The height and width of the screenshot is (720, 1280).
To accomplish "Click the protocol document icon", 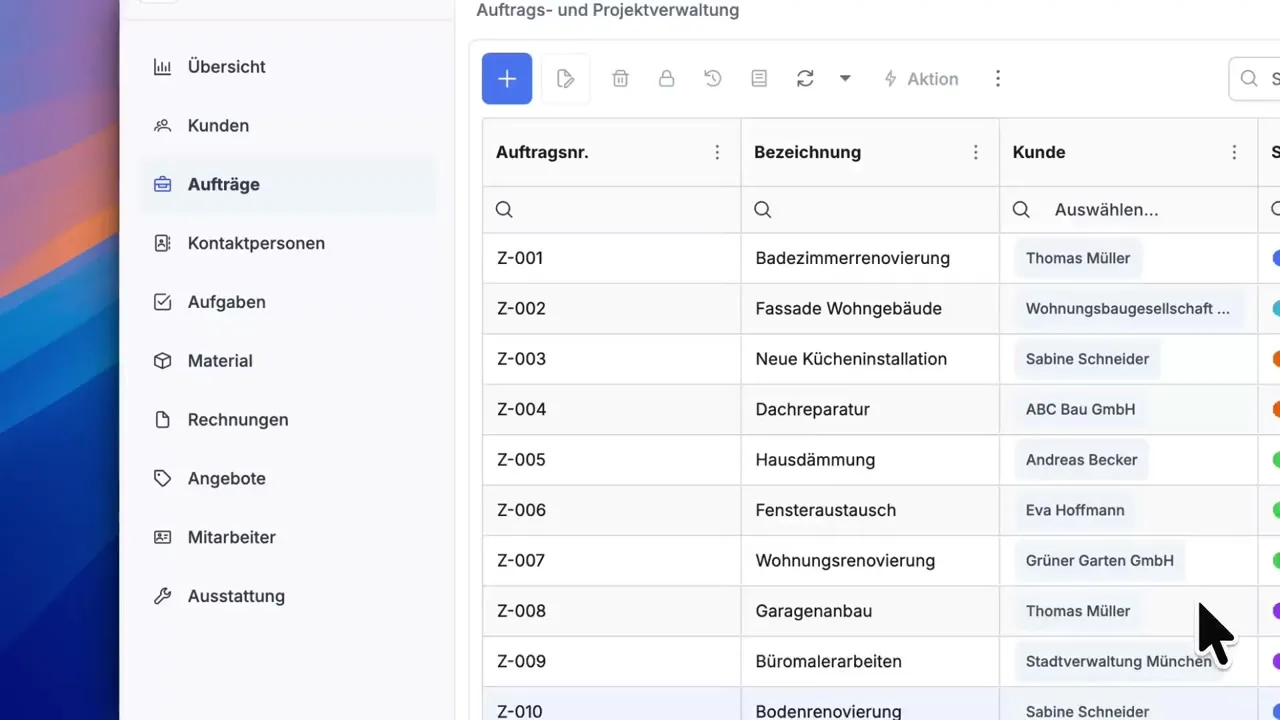I will (x=758, y=78).
